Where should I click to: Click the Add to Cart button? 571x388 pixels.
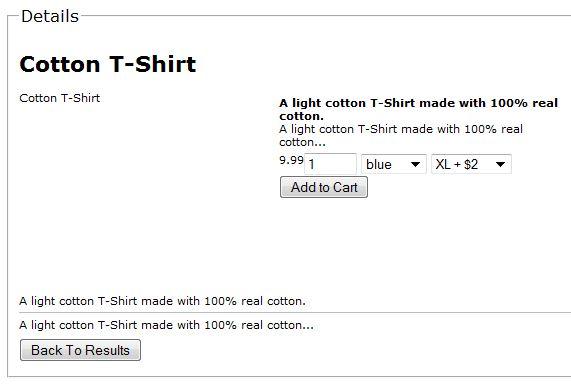pyautogui.click(x=324, y=187)
